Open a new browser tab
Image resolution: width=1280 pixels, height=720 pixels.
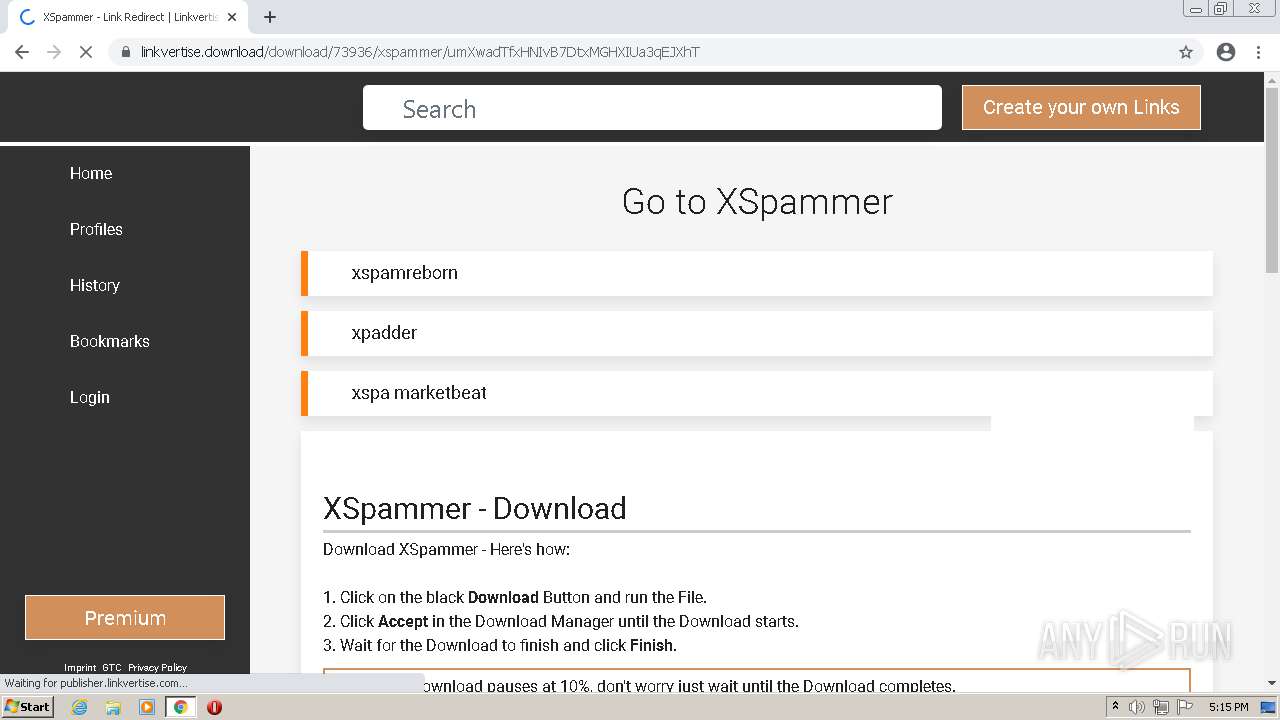(270, 17)
